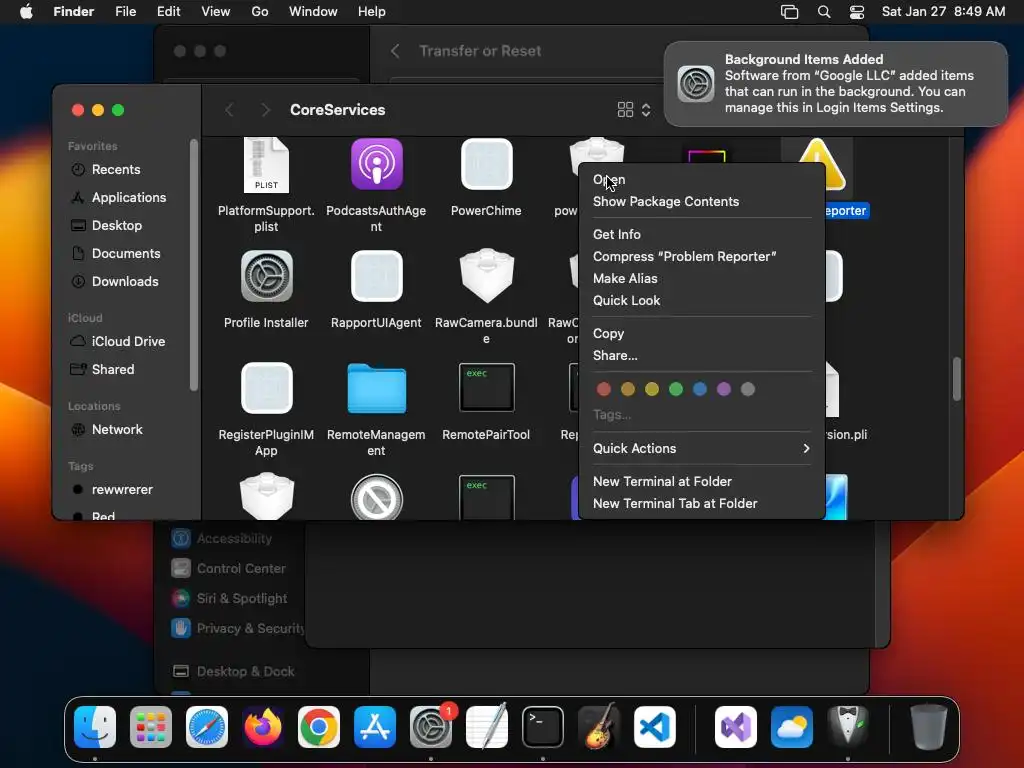The image size is (1024, 768).
Task: Choose Make Alias in the context menu
Action: (x=701, y=279)
